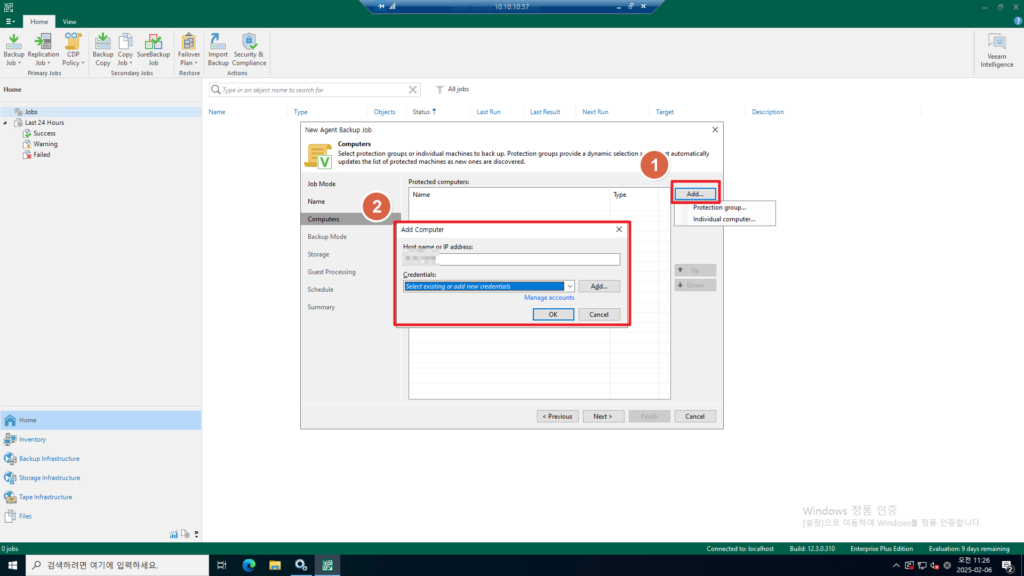Click Next in the wizard

pyautogui.click(x=603, y=416)
